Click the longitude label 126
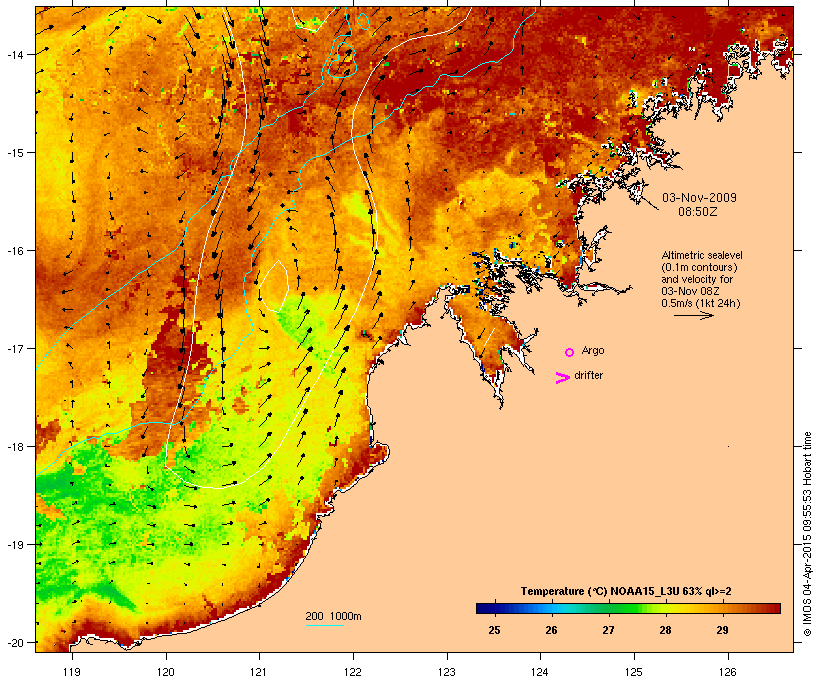This screenshot has width=820, height=680. 727,672
